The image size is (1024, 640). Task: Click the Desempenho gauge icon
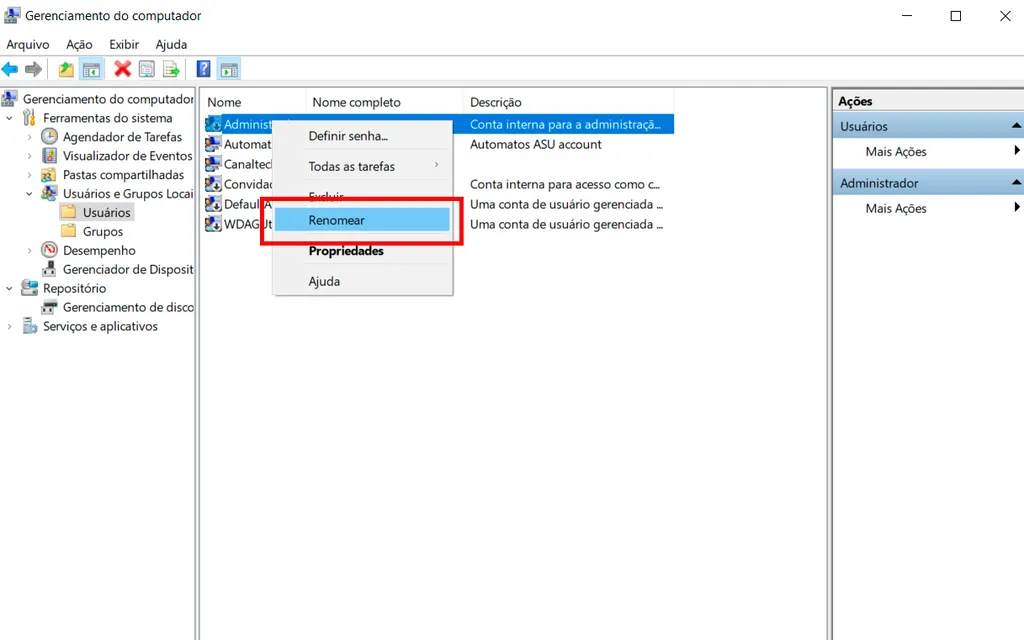[x=49, y=251]
